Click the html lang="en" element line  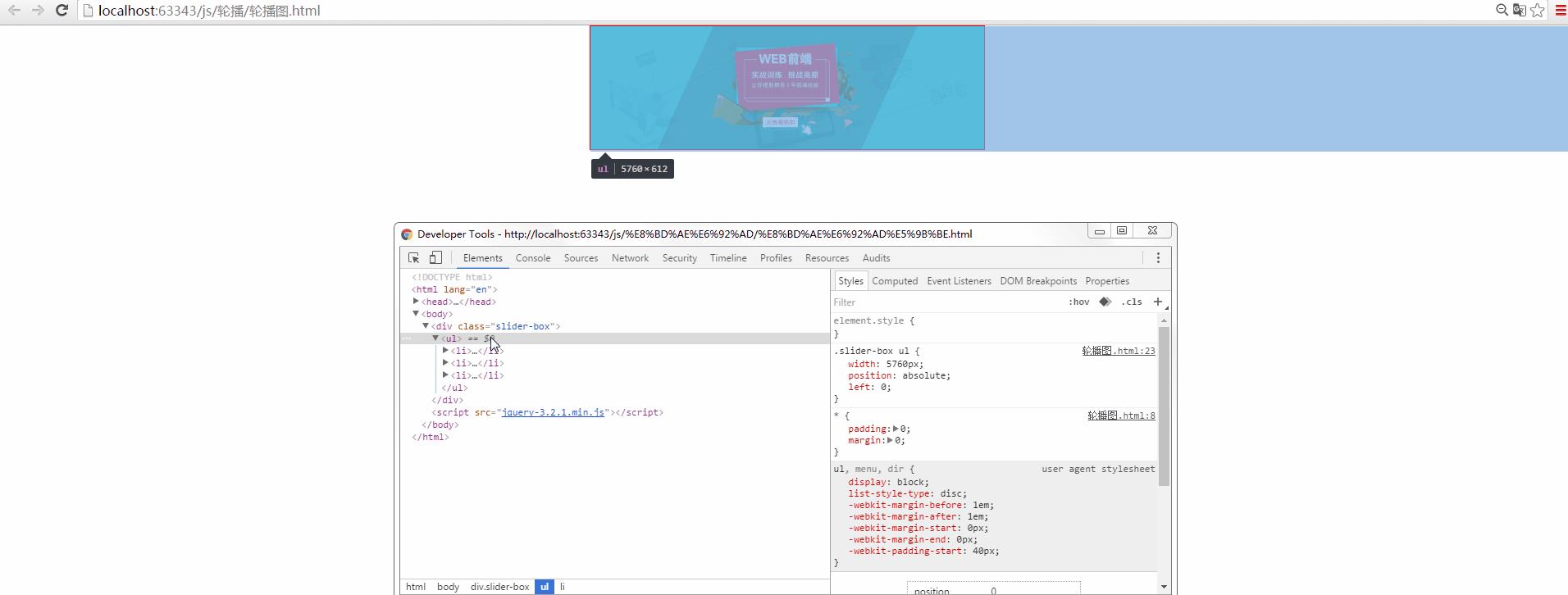point(454,289)
